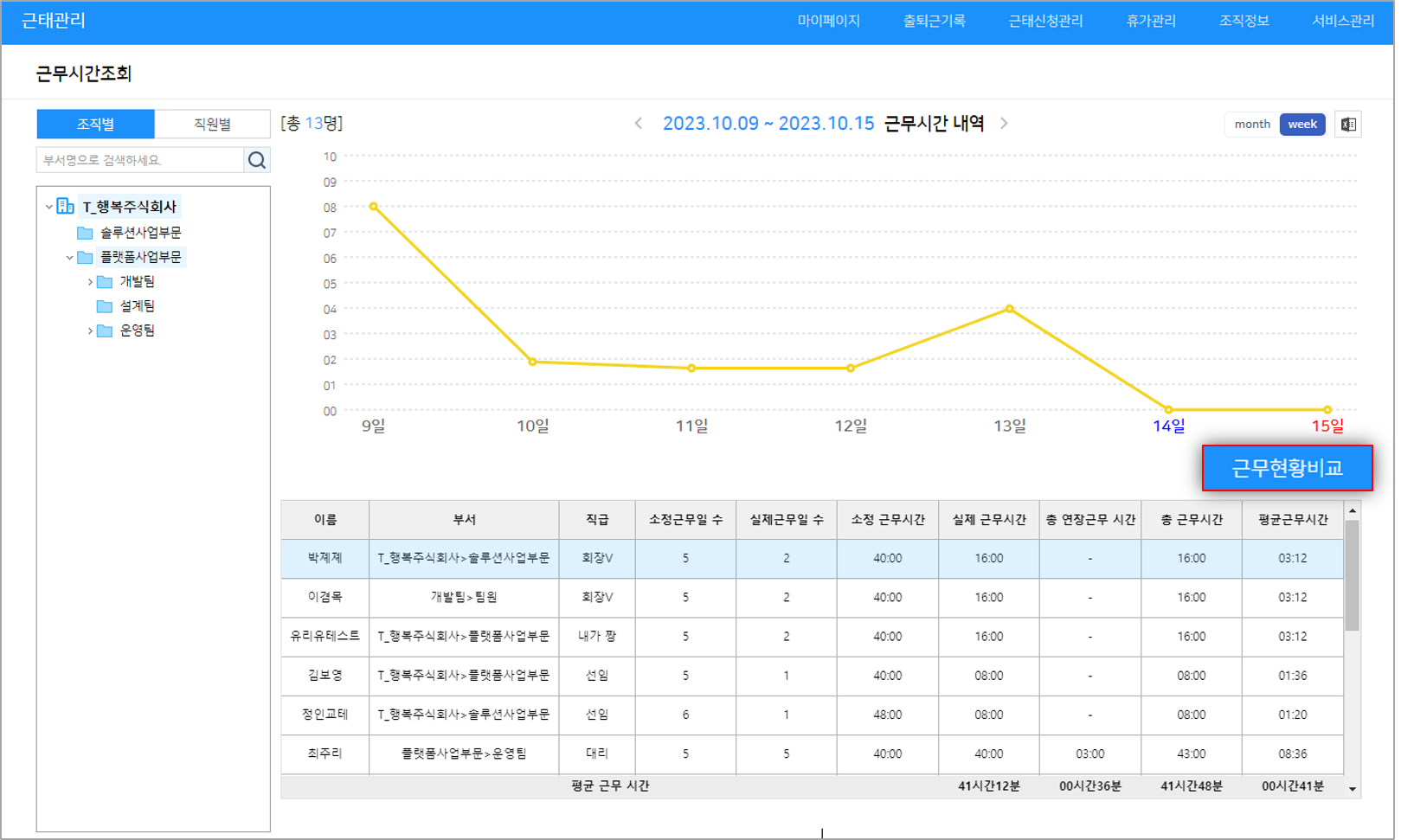Open the 조직정보 menu
Screen dimensions: 1401x840
(1244, 21)
